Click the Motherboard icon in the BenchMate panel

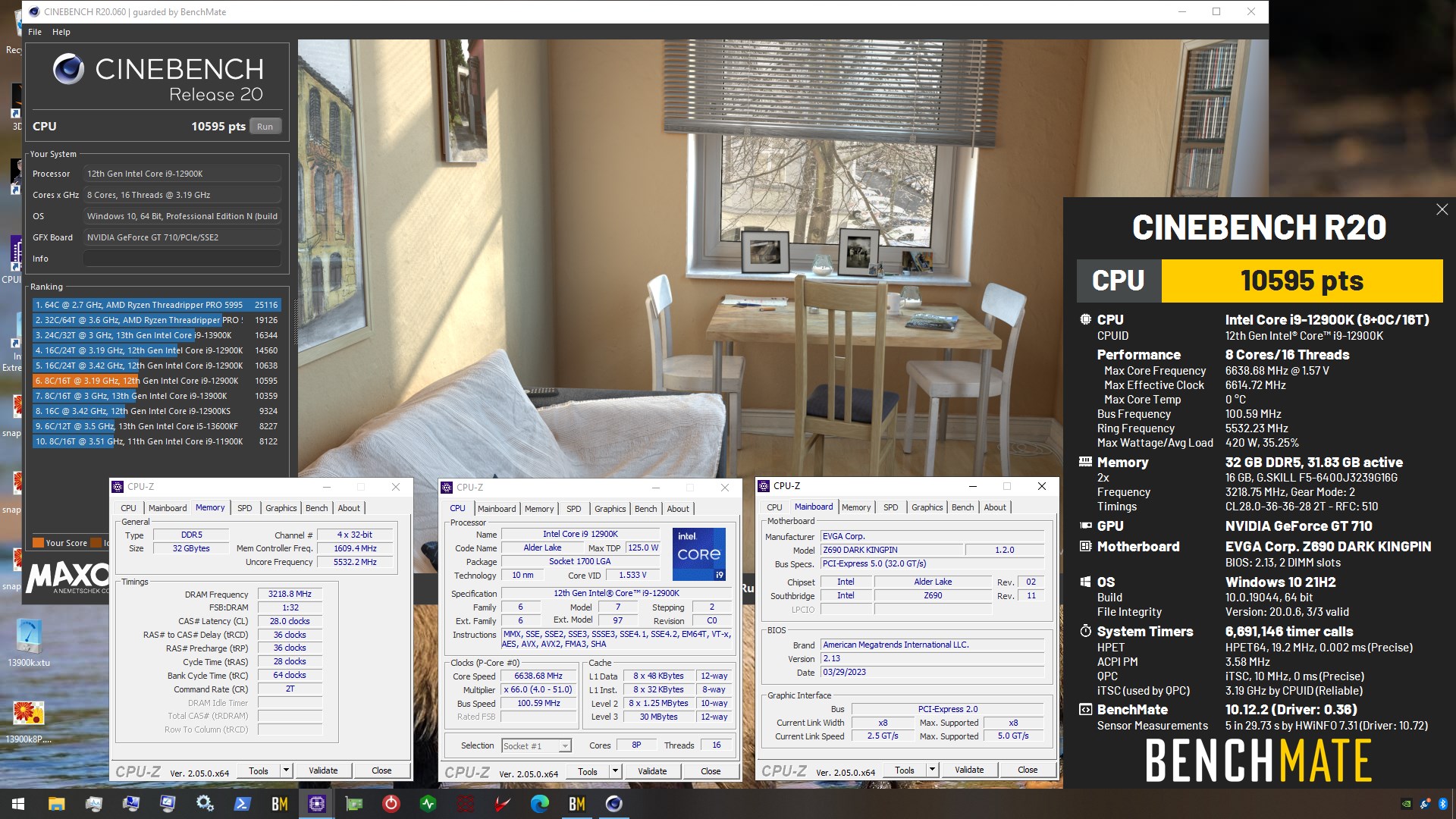pos(1085,546)
